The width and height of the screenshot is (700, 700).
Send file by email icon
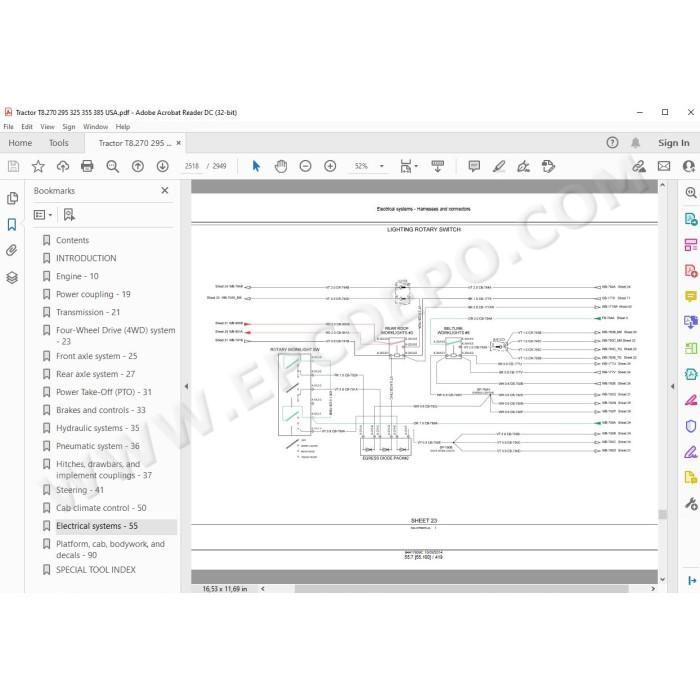tap(664, 167)
